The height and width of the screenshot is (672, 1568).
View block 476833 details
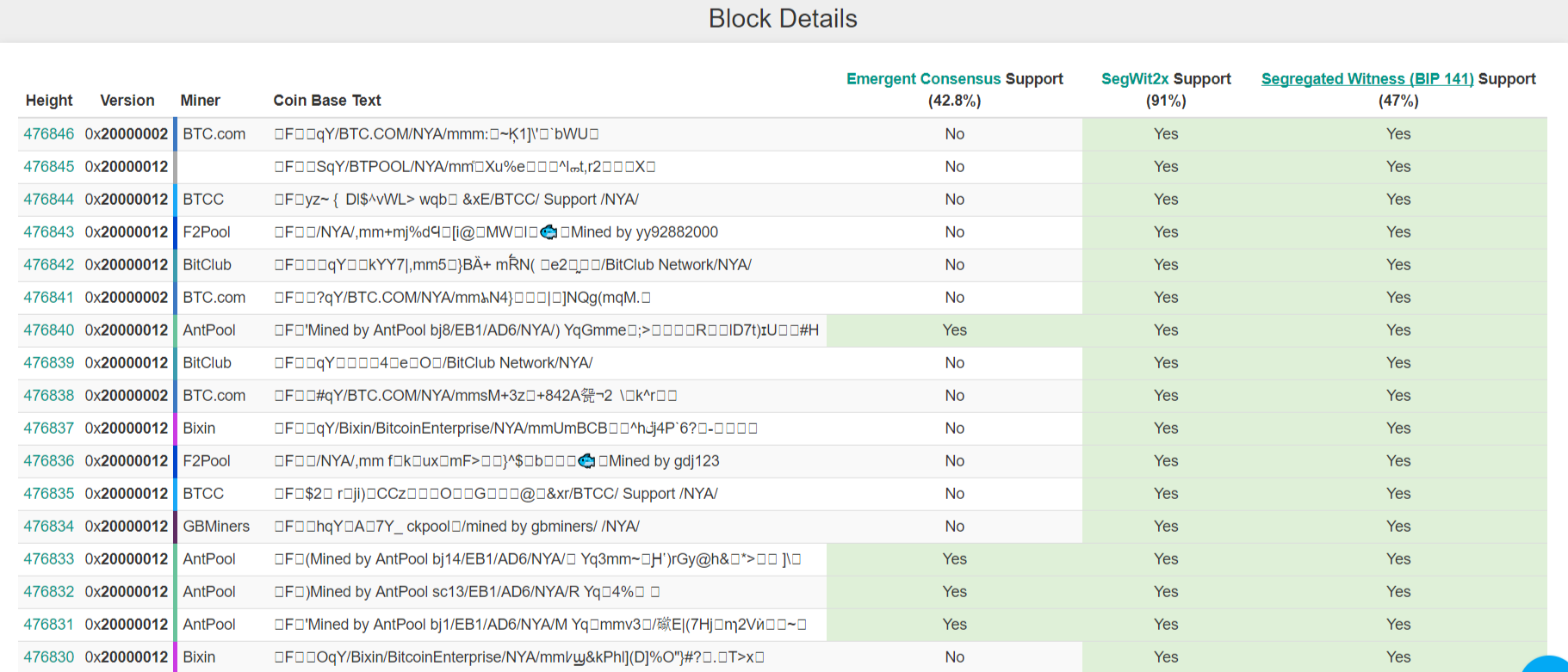point(49,559)
